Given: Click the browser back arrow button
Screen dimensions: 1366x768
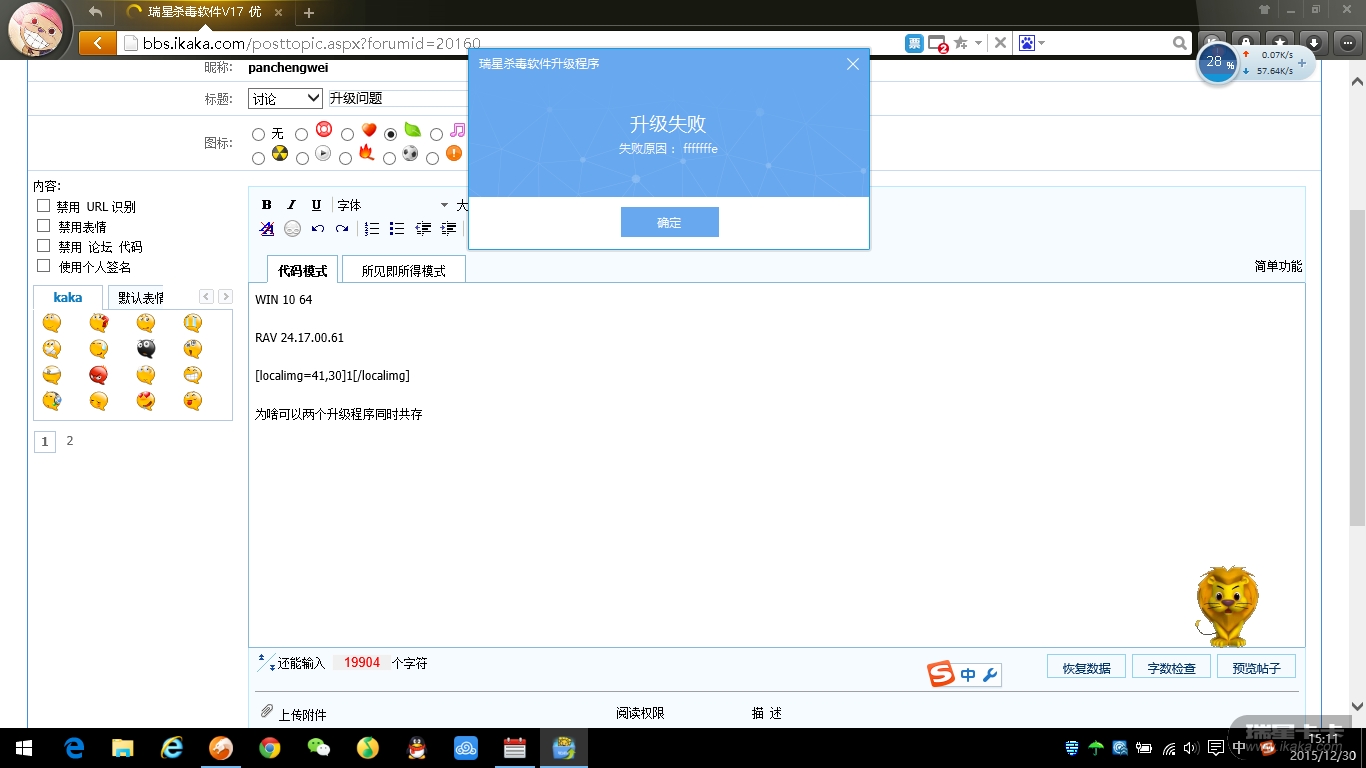Looking at the screenshot, I should (x=96, y=43).
